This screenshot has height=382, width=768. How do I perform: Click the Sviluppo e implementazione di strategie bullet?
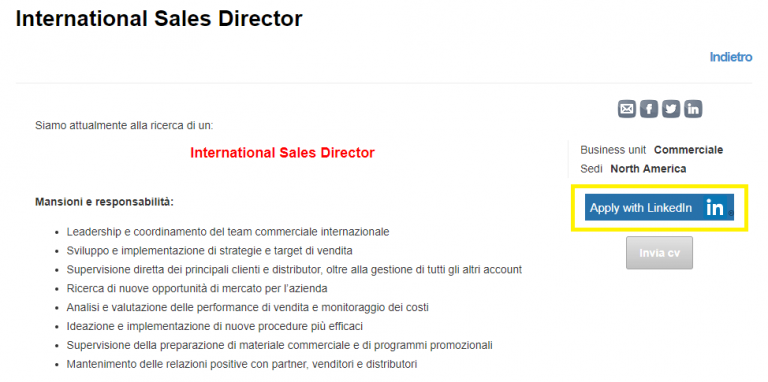click(210, 251)
